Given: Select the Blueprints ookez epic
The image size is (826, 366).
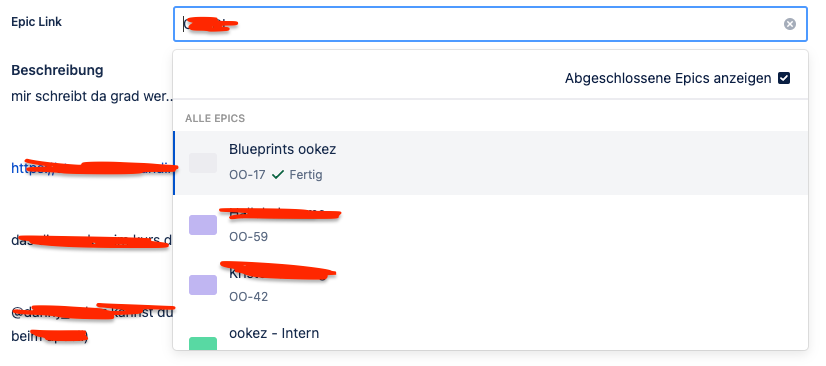Looking at the screenshot, I should (x=490, y=163).
